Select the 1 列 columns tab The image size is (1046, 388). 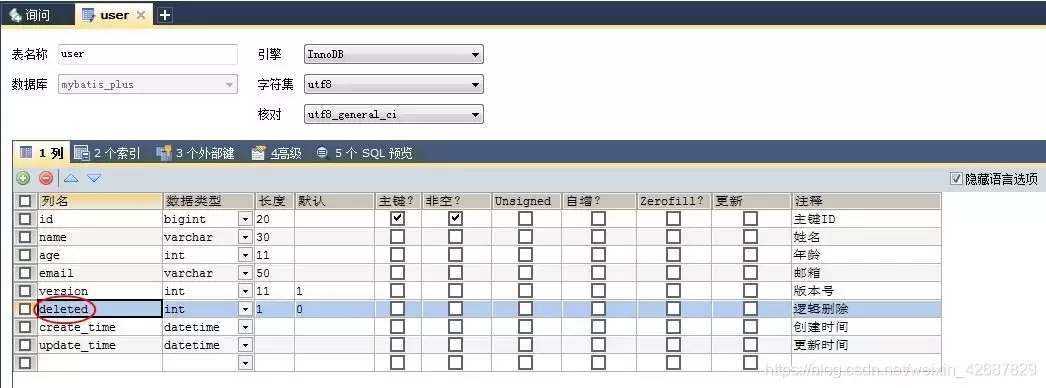[x=41, y=153]
